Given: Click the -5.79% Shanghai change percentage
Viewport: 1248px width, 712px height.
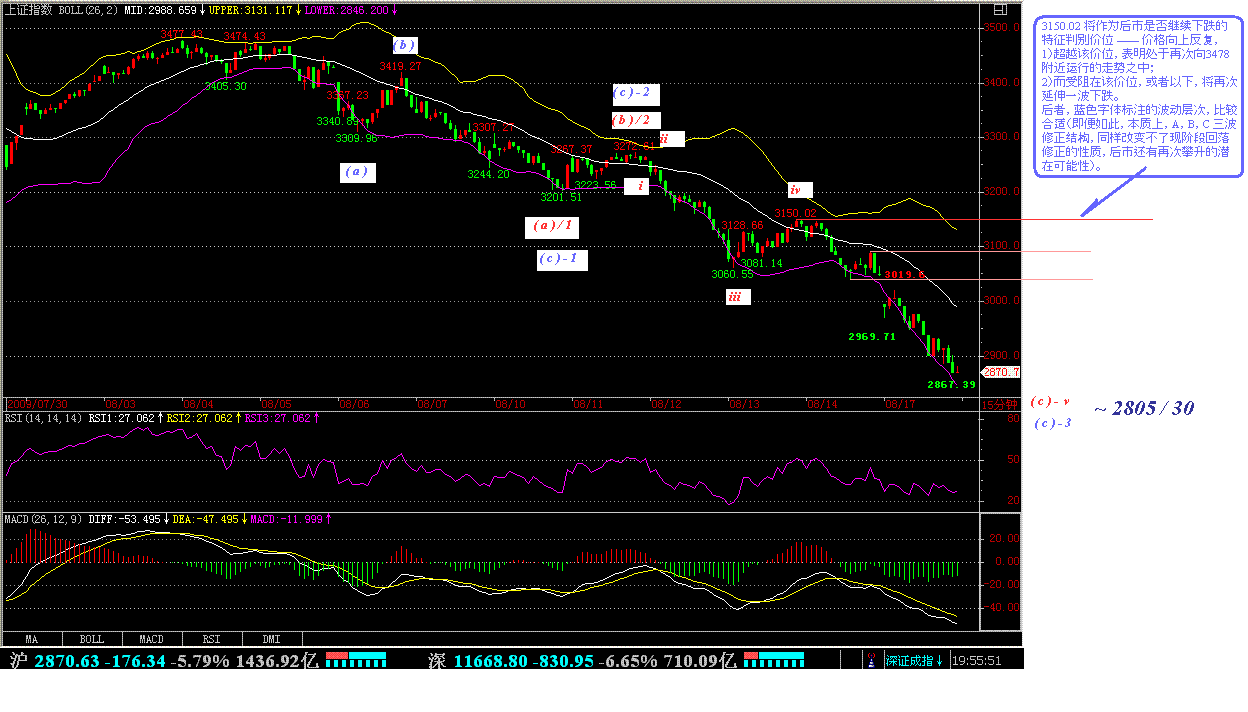Looking at the screenshot, I should coord(198,661).
